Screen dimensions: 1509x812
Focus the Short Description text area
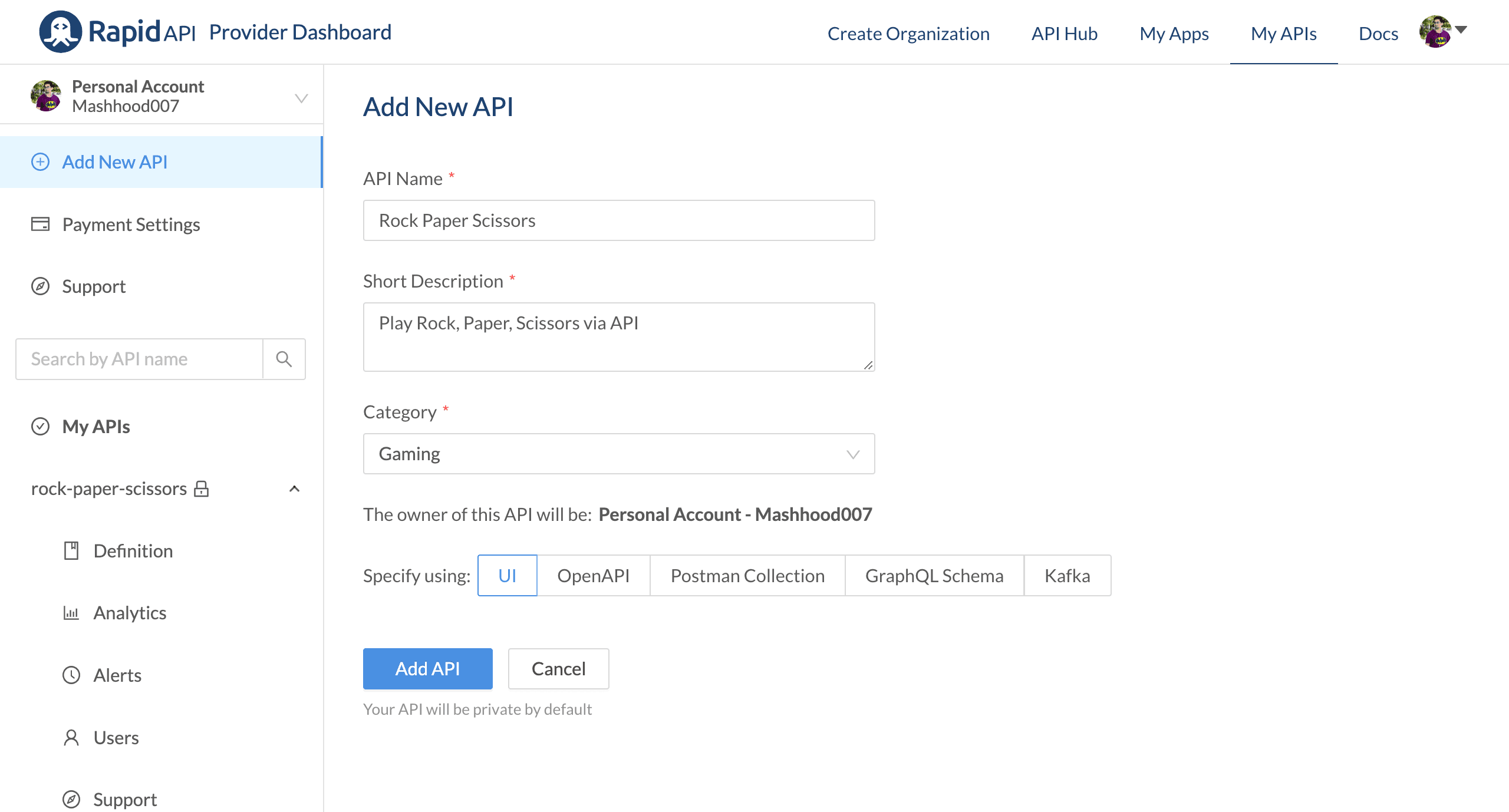pos(619,337)
